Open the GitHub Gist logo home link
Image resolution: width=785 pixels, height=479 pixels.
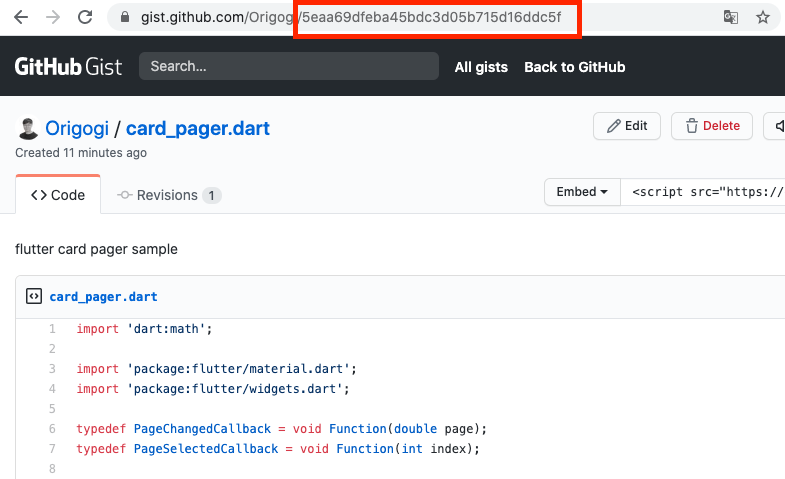click(68, 67)
